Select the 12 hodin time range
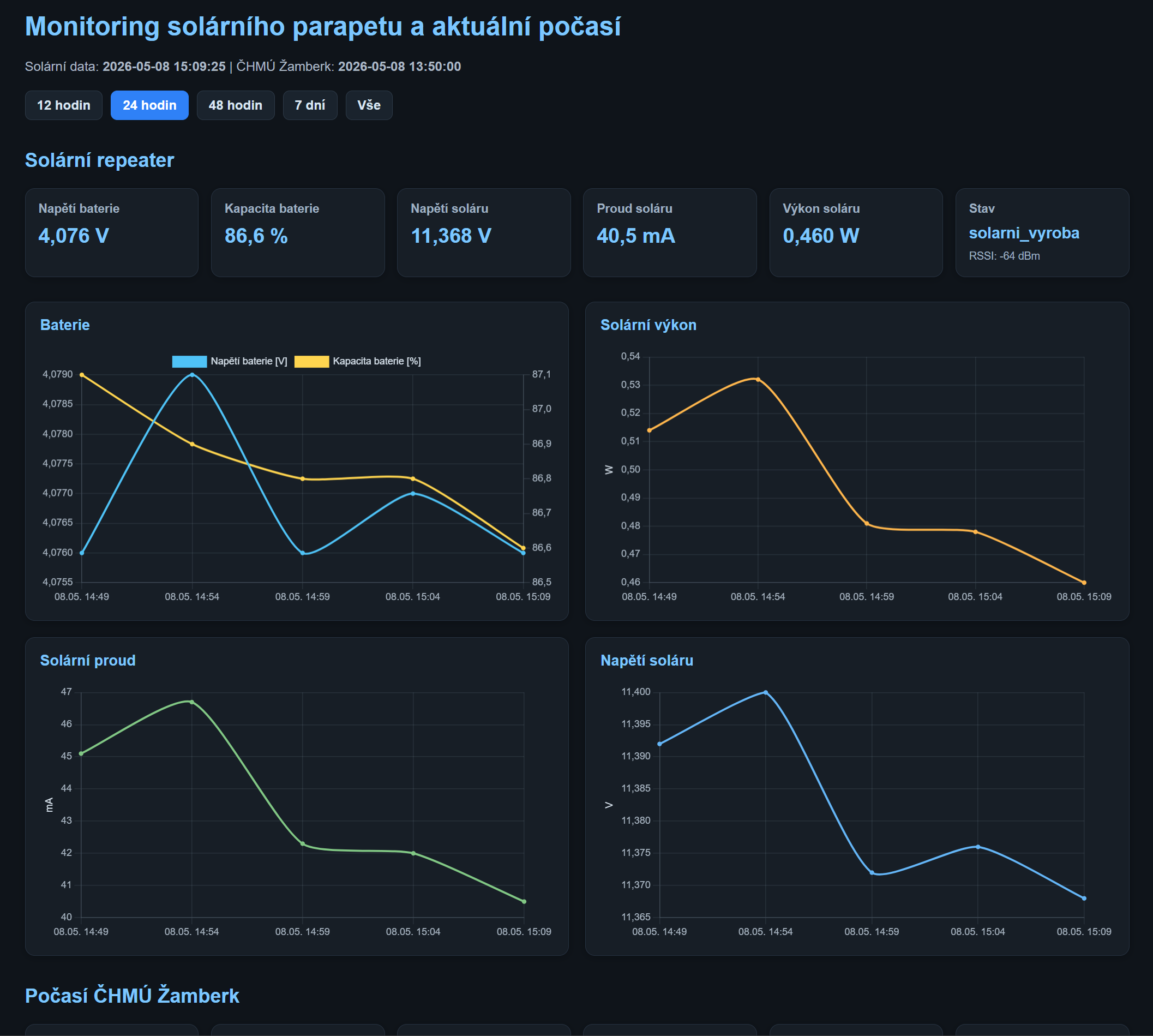The height and width of the screenshot is (1036, 1153). tap(64, 105)
